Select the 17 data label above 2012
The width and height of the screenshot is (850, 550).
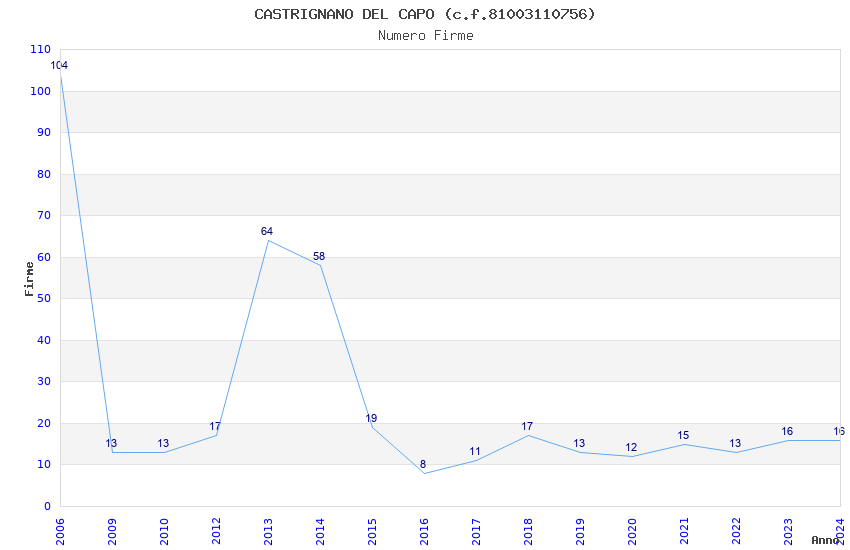coord(215,426)
